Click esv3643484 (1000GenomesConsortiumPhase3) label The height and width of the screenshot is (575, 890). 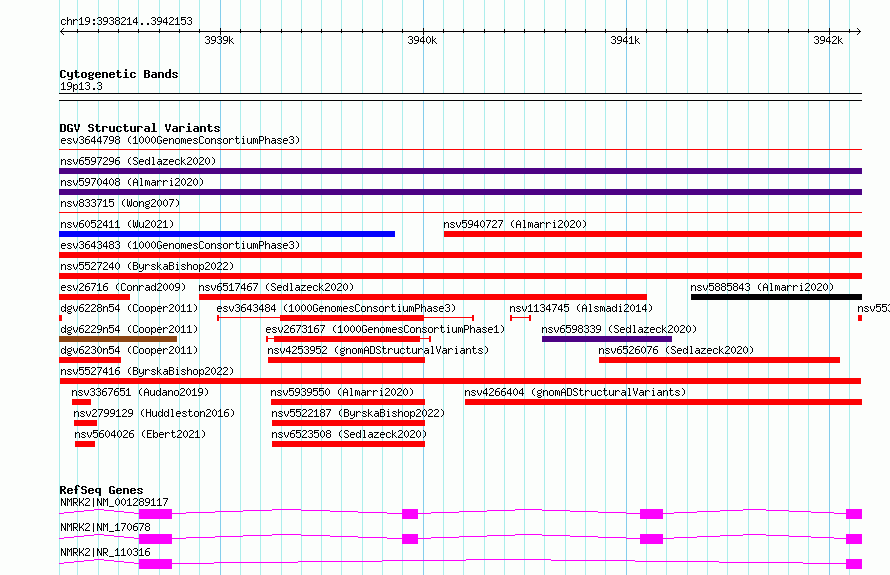[336, 308]
